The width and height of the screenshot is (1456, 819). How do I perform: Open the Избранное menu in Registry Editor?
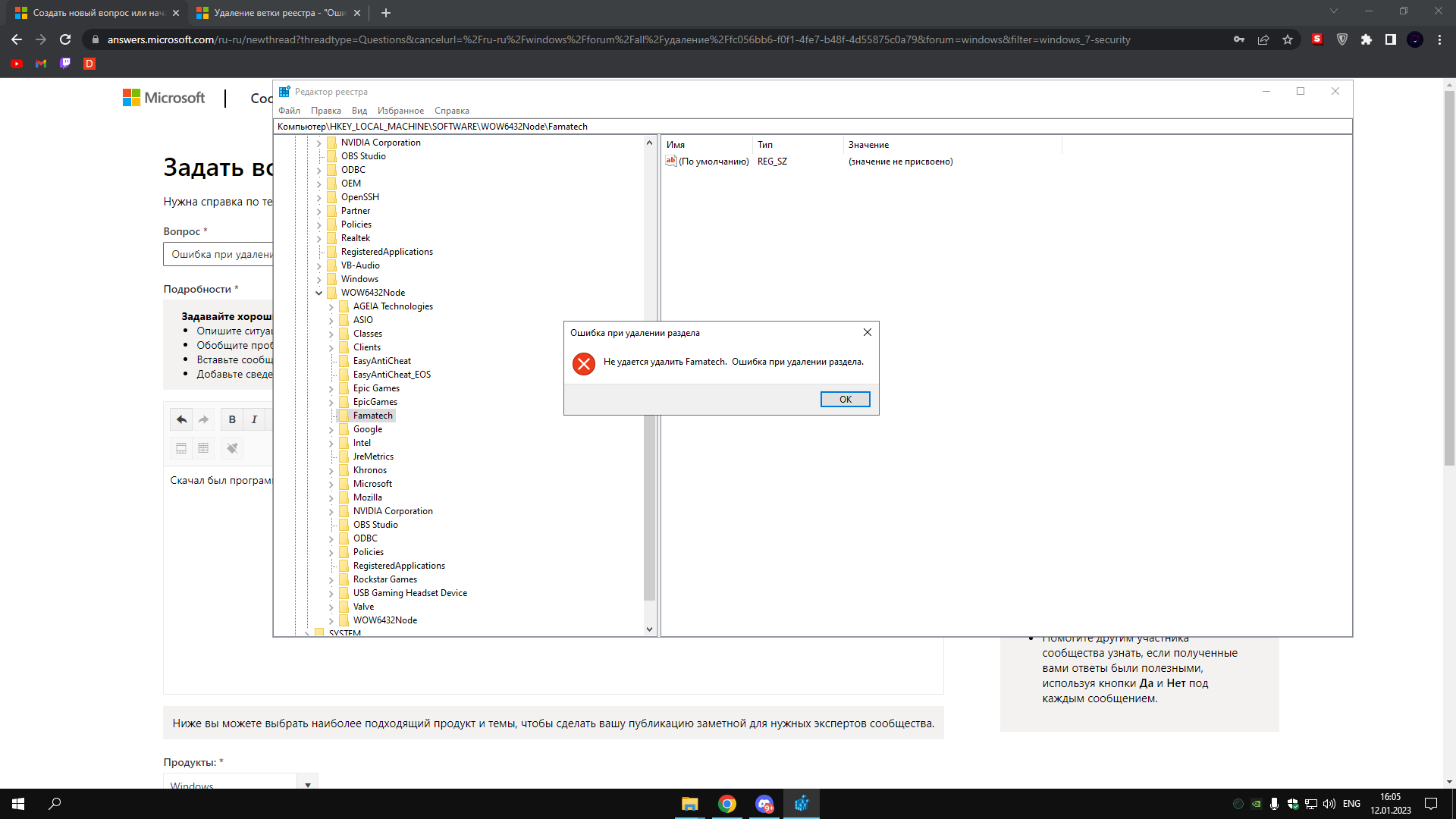coord(400,111)
